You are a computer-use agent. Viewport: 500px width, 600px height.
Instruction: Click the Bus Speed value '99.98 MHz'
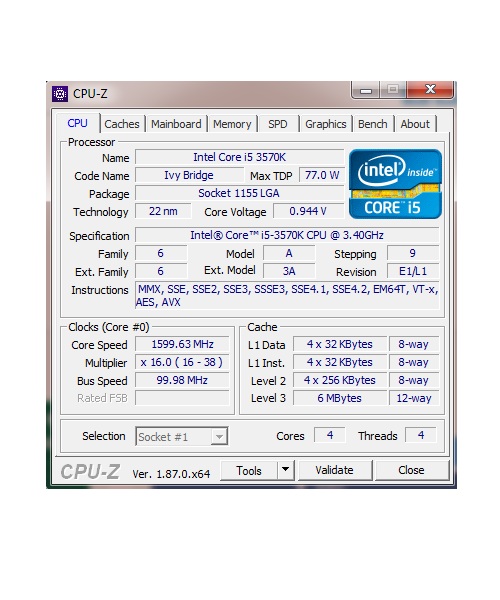pos(182,380)
